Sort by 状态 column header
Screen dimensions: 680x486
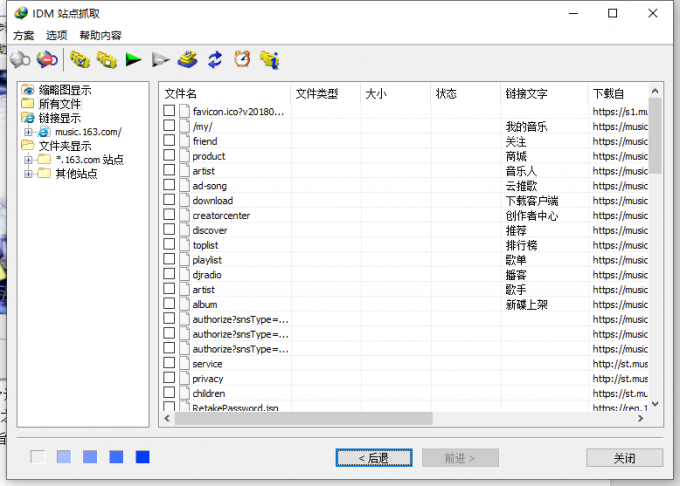pos(465,93)
